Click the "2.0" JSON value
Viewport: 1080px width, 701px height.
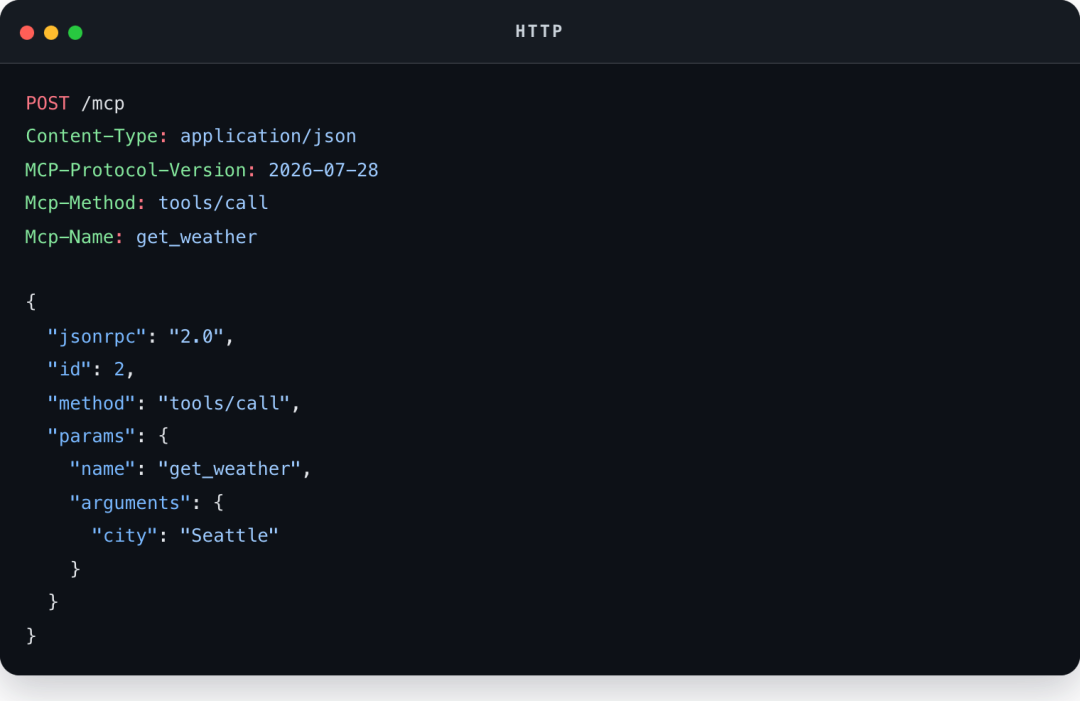coord(196,336)
